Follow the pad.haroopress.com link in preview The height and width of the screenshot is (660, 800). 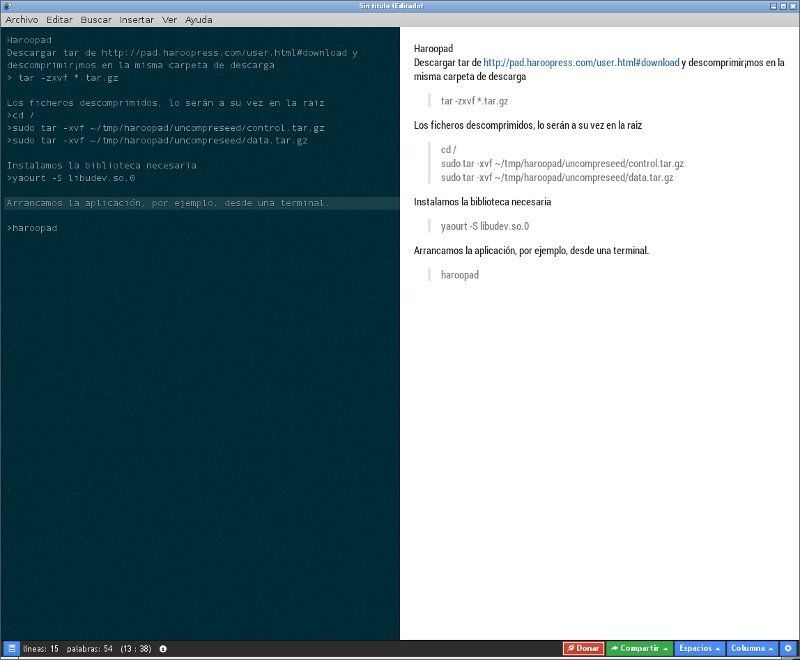point(581,62)
